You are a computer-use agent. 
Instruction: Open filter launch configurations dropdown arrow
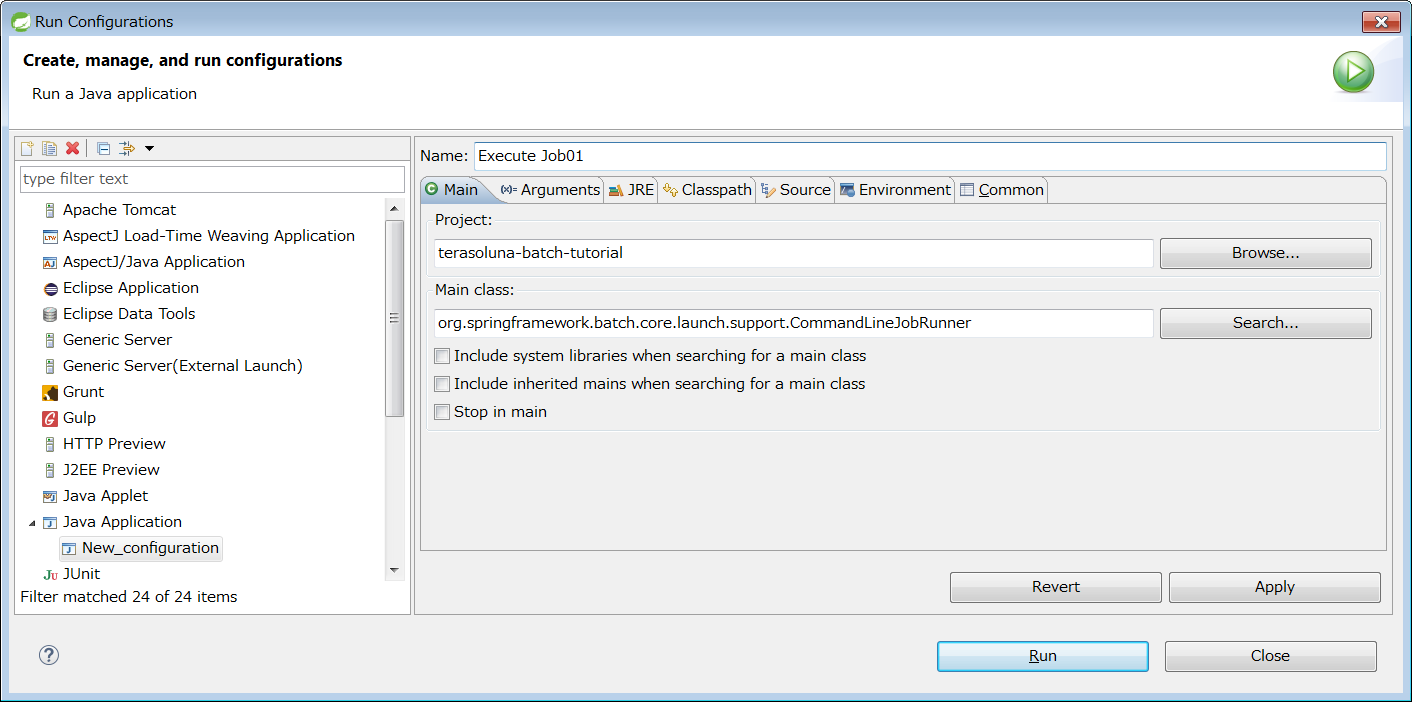point(149,148)
